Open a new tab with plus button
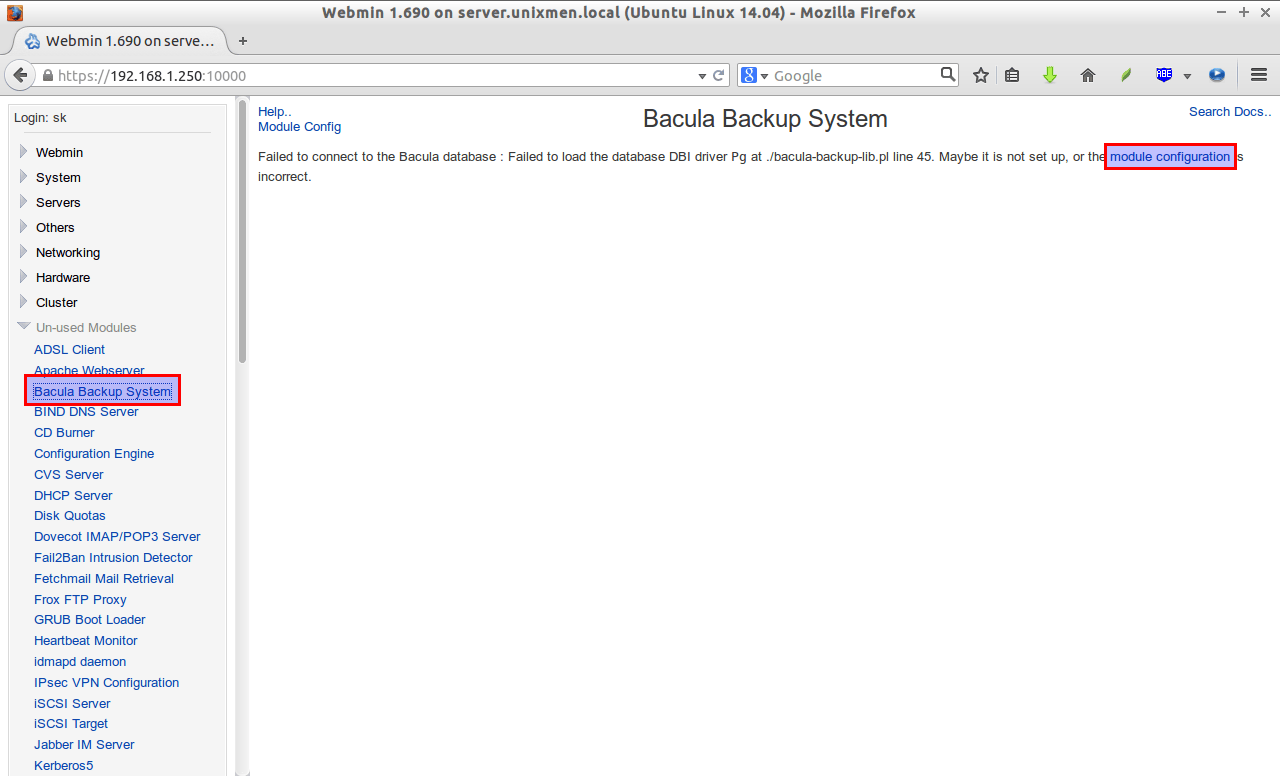Screen dimensions: 1280x776 (x=243, y=41)
